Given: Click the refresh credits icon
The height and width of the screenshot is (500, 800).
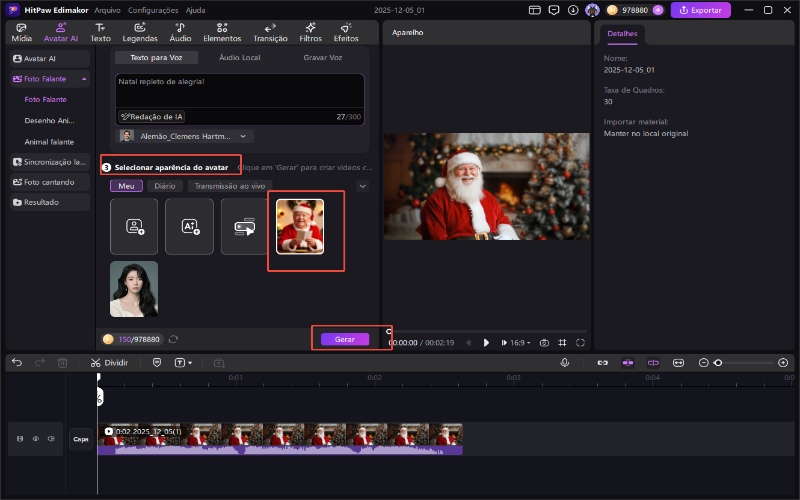Looking at the screenshot, I should 173,339.
